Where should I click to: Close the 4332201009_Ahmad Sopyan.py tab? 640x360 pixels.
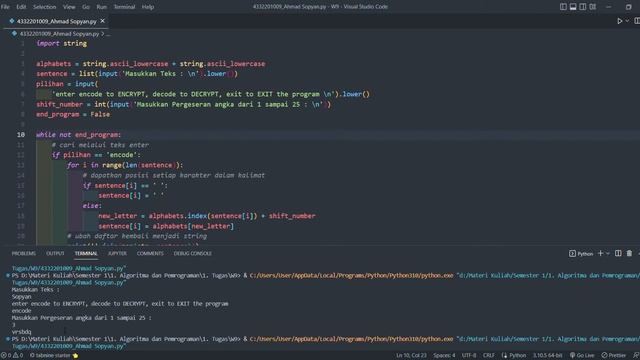[x=102, y=21]
